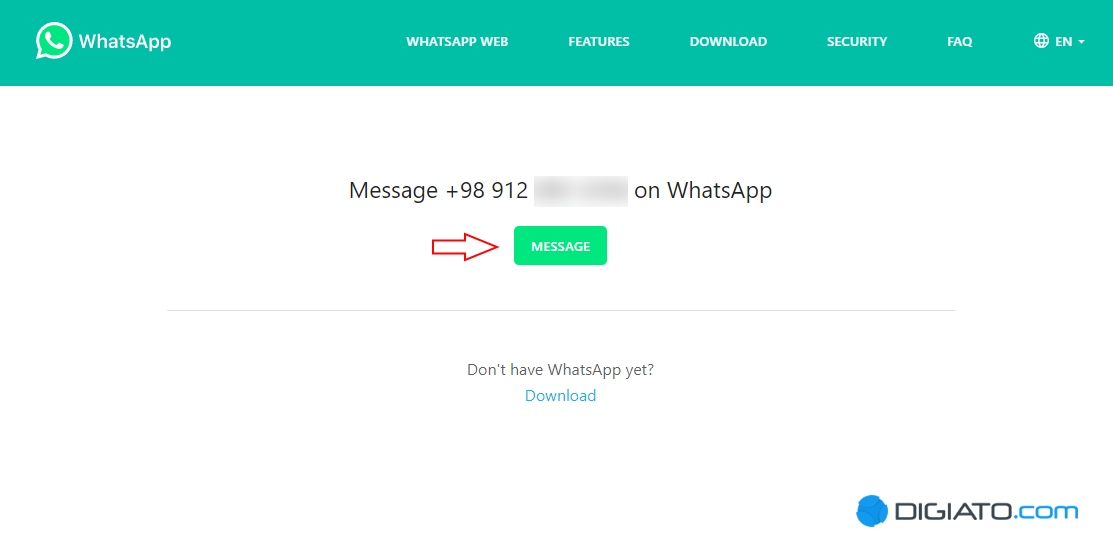Click the WhatsApp speech-bubble phone logo

pos(54,41)
